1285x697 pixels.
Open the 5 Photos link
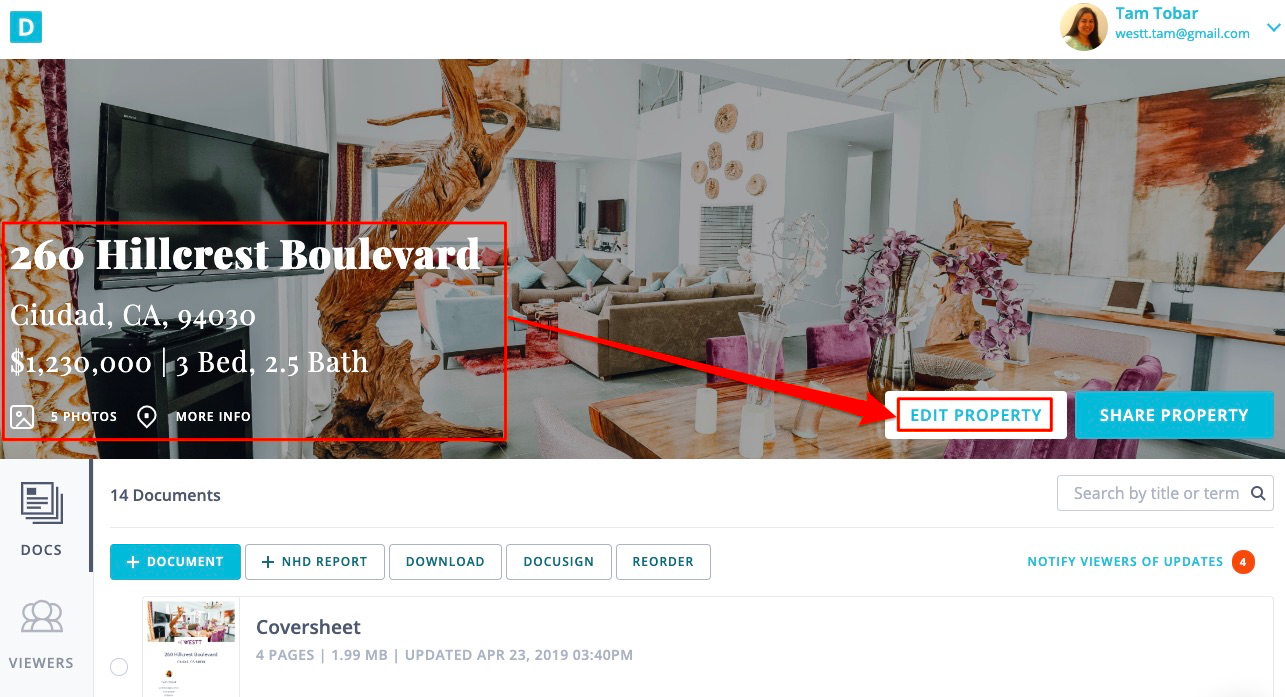tap(84, 417)
